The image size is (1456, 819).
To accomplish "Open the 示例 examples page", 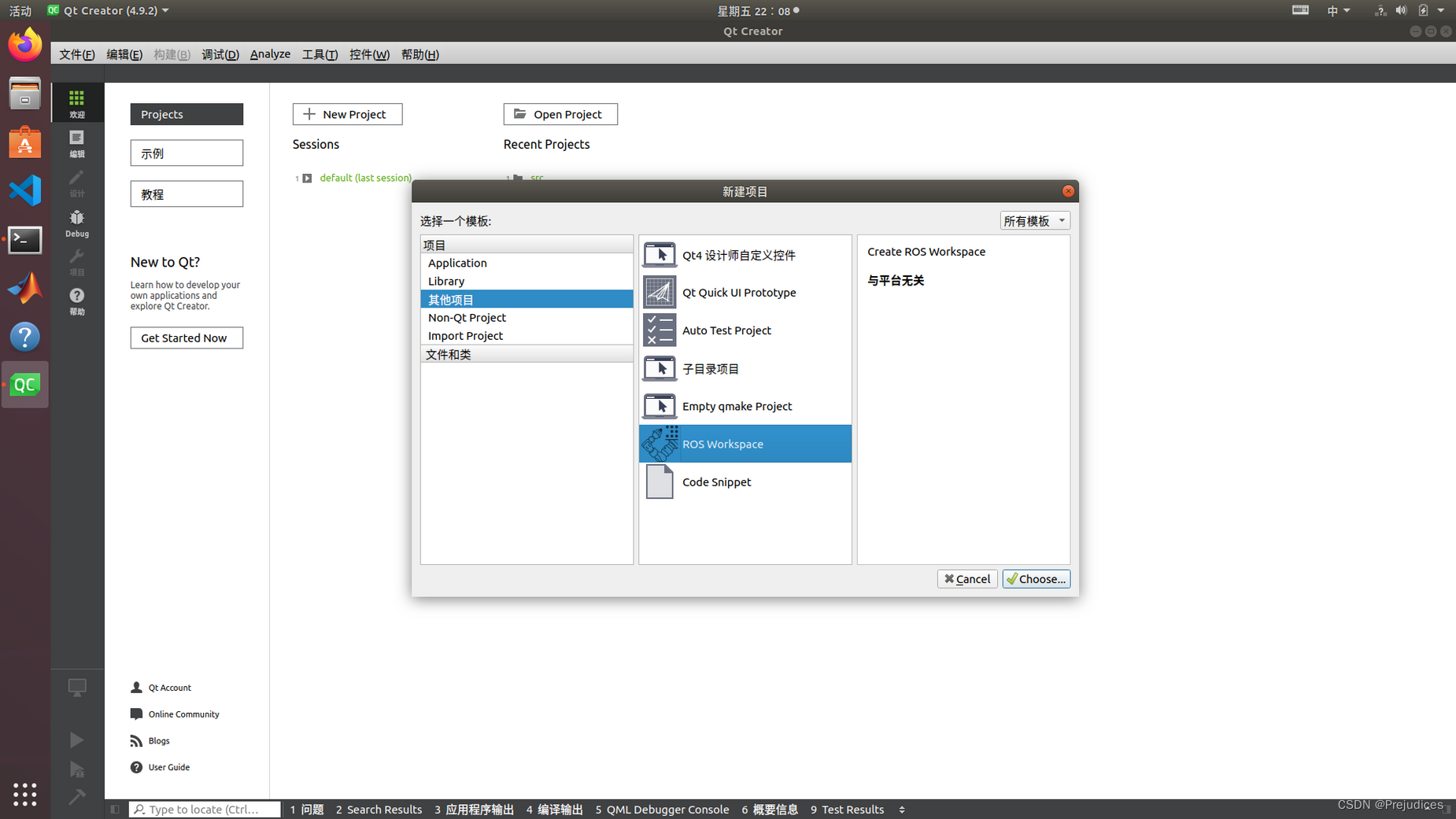I will click(x=187, y=153).
